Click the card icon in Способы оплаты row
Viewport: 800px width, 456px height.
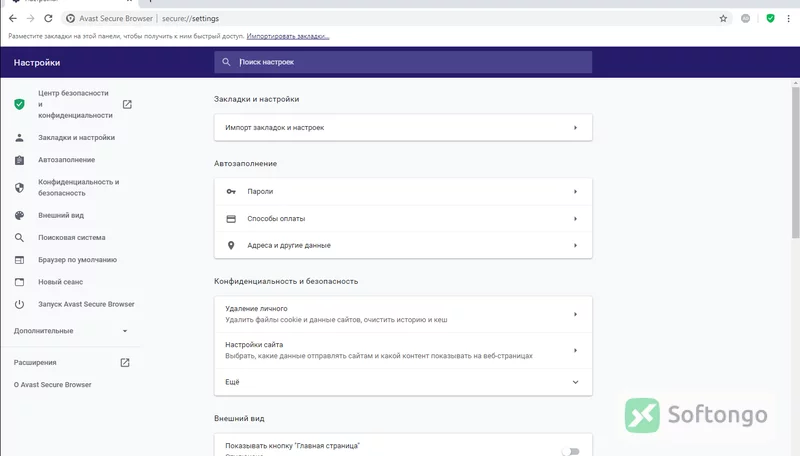tap(231, 219)
